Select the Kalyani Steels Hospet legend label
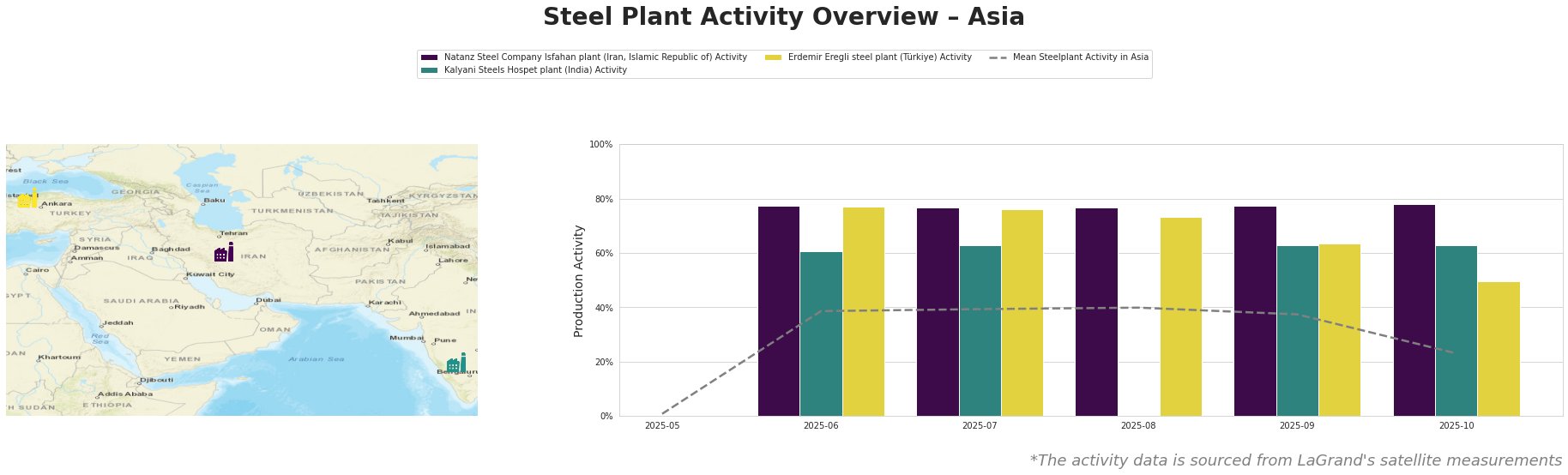1568x475 pixels. pos(535,70)
